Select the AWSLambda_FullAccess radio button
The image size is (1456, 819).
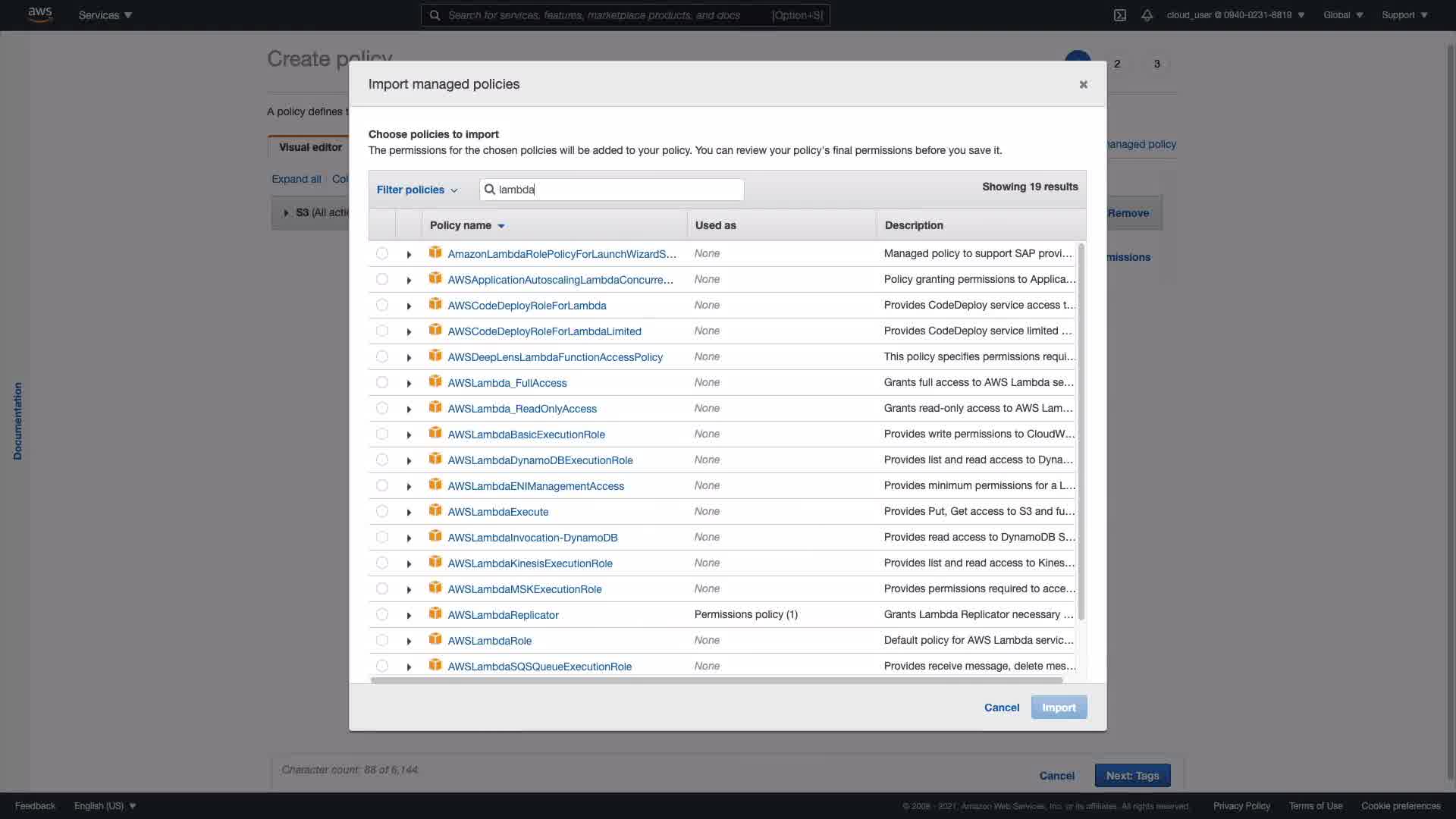(x=382, y=382)
